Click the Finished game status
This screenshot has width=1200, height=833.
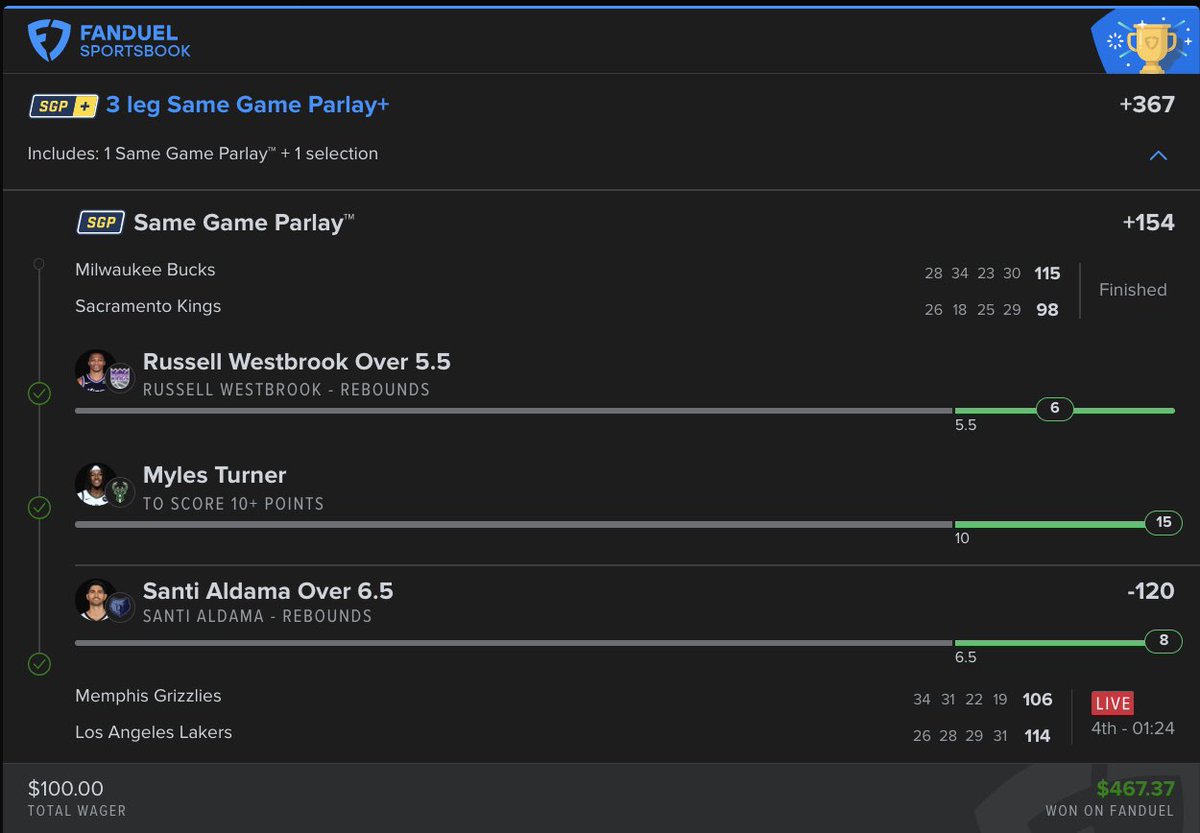click(x=1133, y=290)
